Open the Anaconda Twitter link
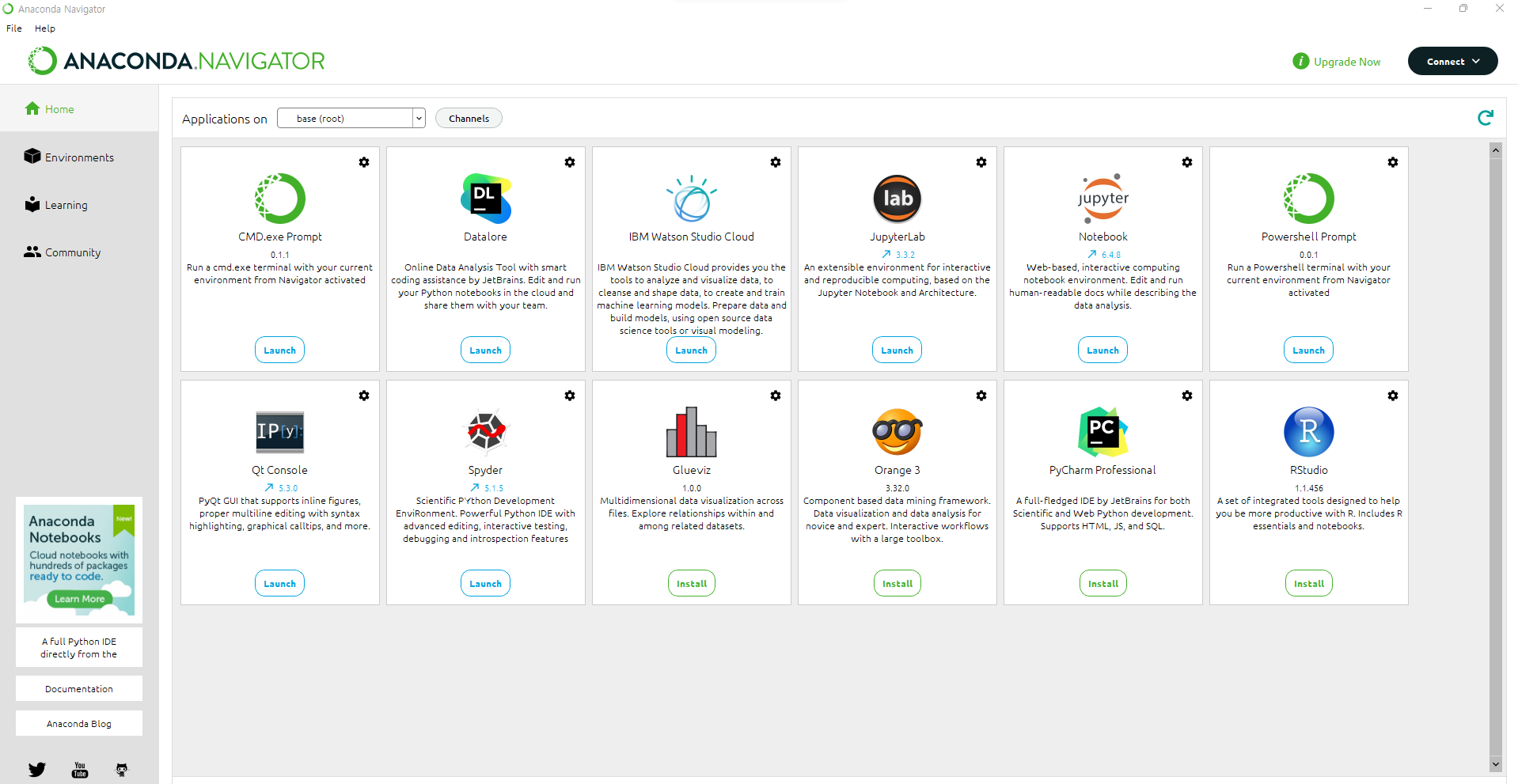This screenshot has height=784, width=1518. (37, 769)
